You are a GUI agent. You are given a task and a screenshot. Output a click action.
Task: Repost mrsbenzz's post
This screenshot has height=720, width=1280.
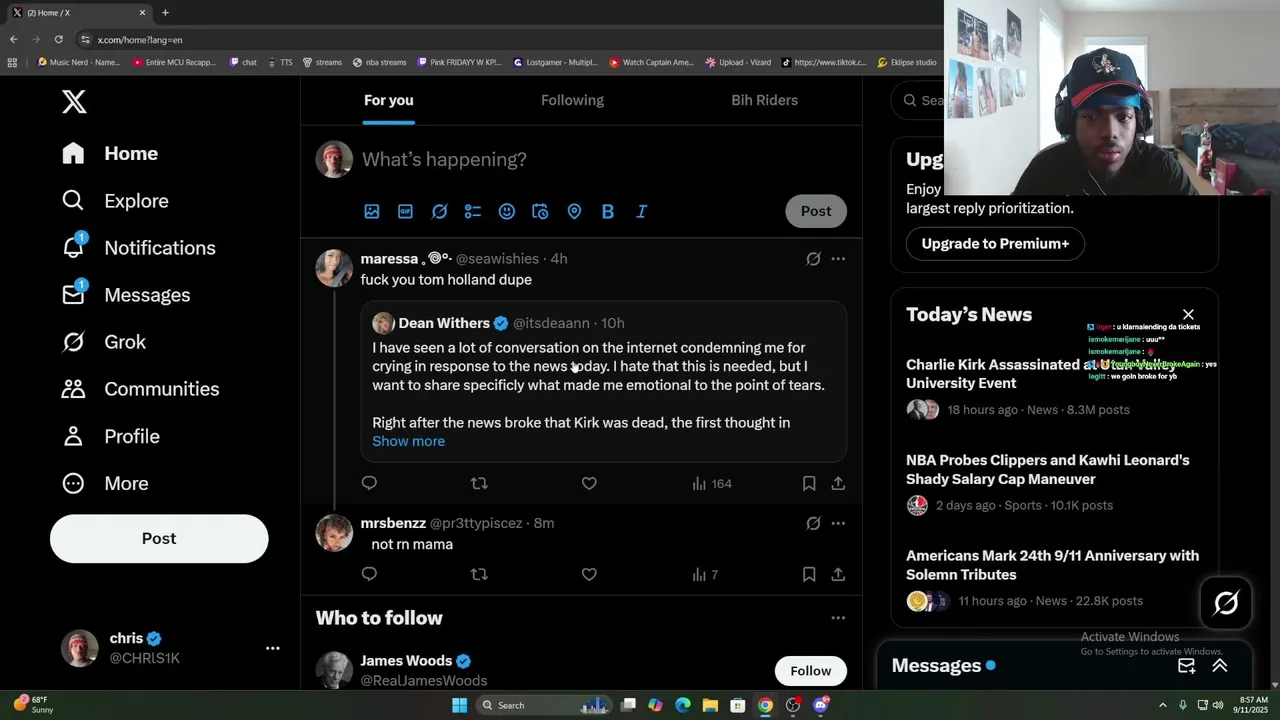479,574
